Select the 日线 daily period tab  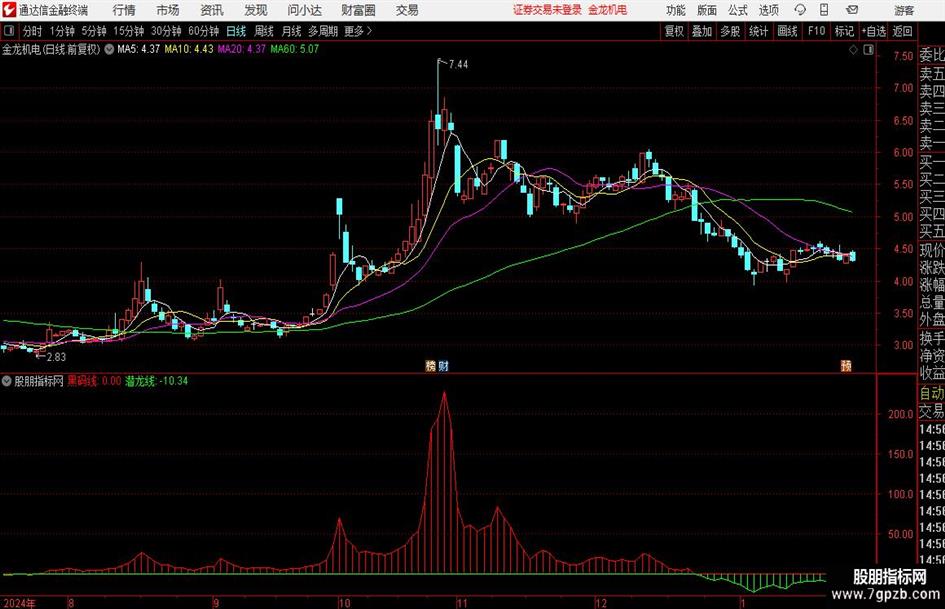tap(236, 31)
